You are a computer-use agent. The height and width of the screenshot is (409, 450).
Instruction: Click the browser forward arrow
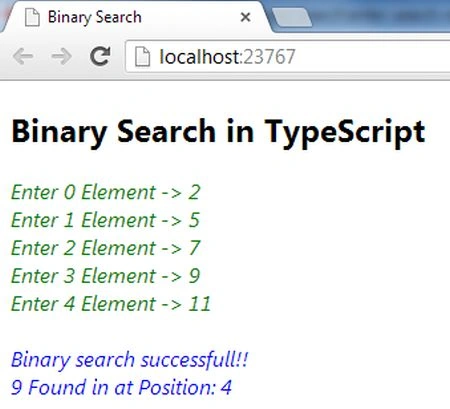[x=62, y=57]
